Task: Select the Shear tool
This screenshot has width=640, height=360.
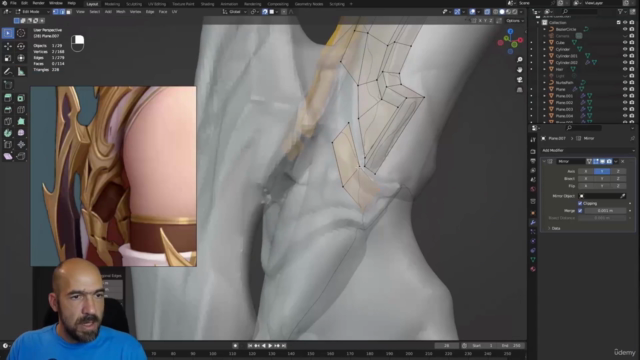Action: click(x=8, y=156)
